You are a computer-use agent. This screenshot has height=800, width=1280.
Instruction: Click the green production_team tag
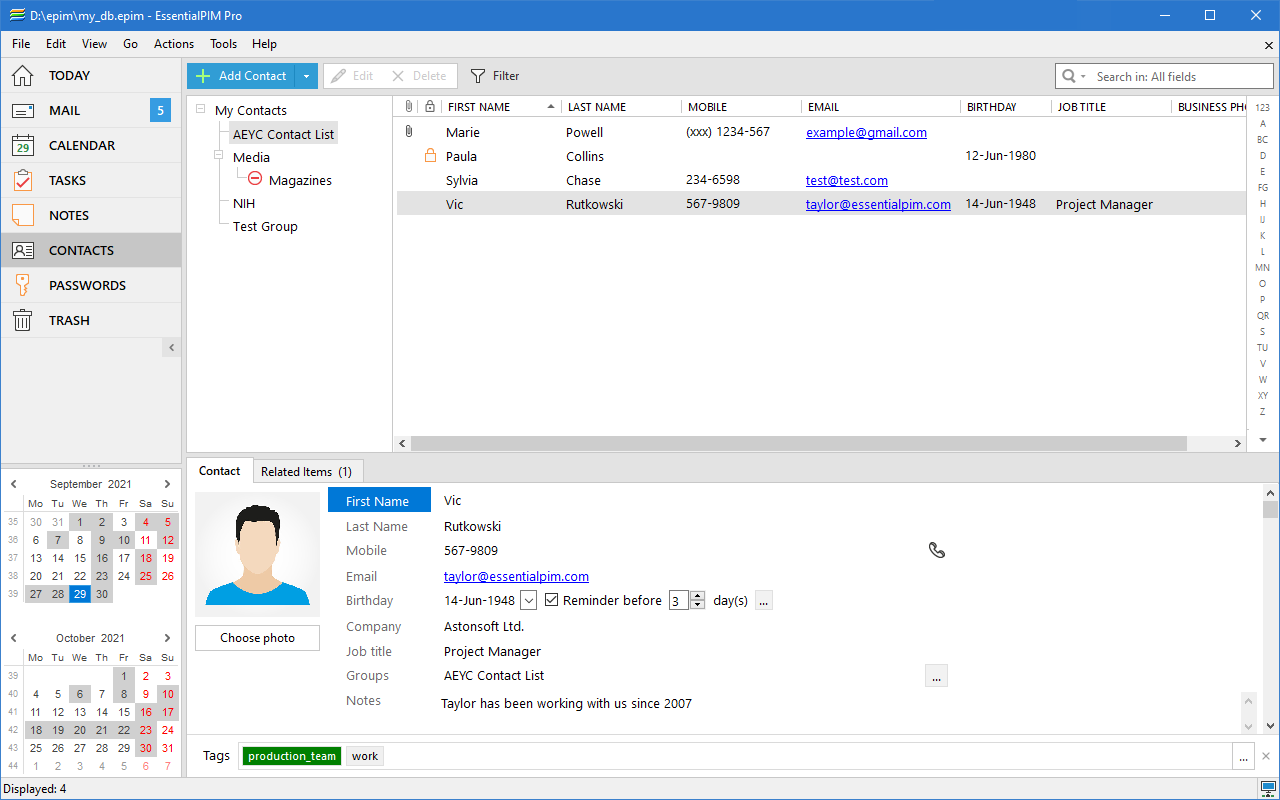pyautogui.click(x=291, y=756)
